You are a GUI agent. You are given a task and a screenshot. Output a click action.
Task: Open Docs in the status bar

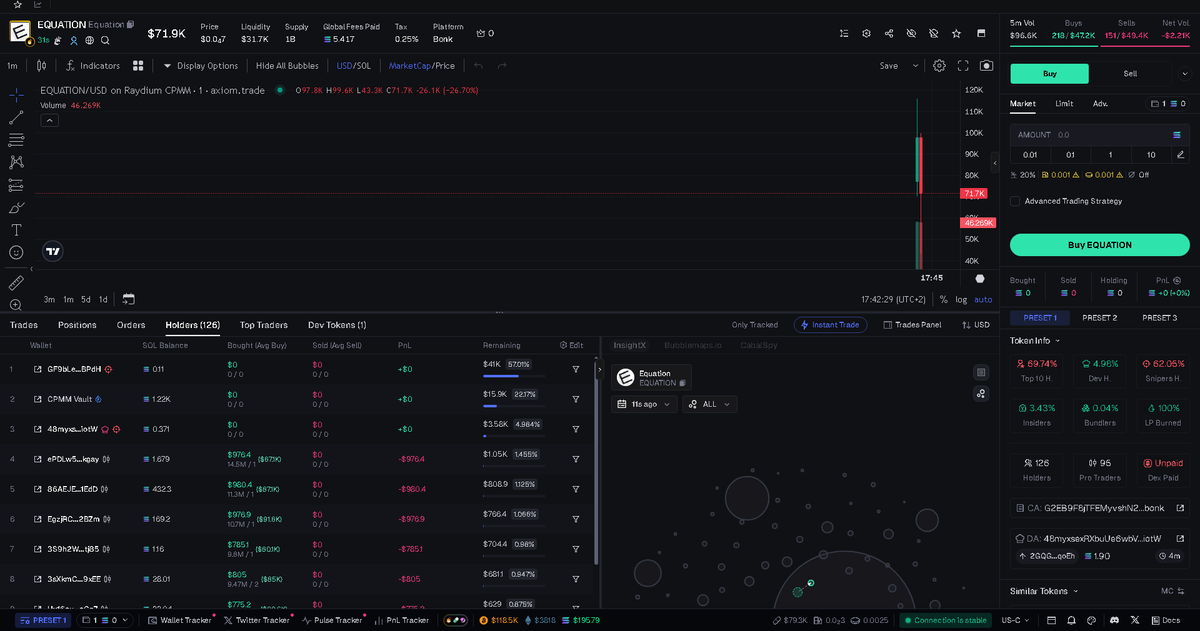(x=1165, y=620)
